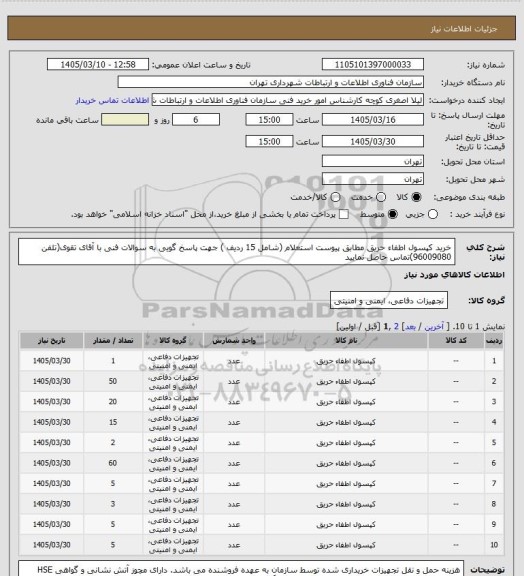Click the کد کالا column header
The height and width of the screenshot is (576, 524).
pyautogui.click(x=456, y=341)
